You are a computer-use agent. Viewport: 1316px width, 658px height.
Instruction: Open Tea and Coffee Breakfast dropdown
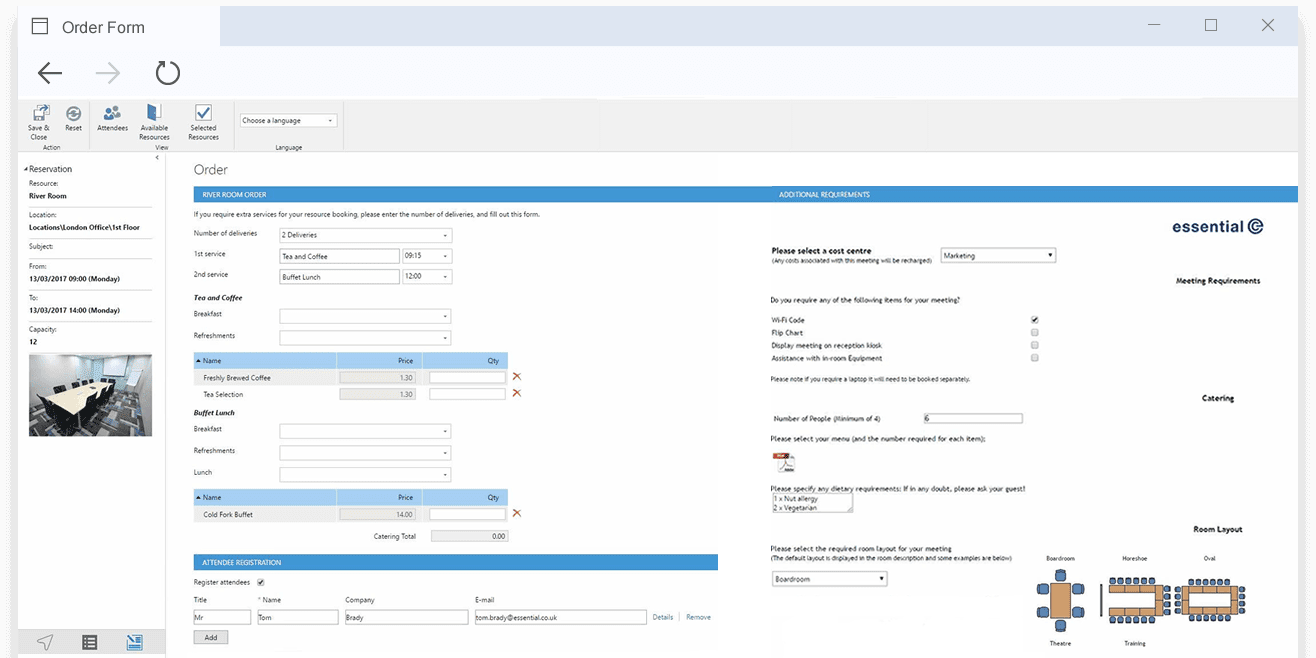(x=365, y=316)
